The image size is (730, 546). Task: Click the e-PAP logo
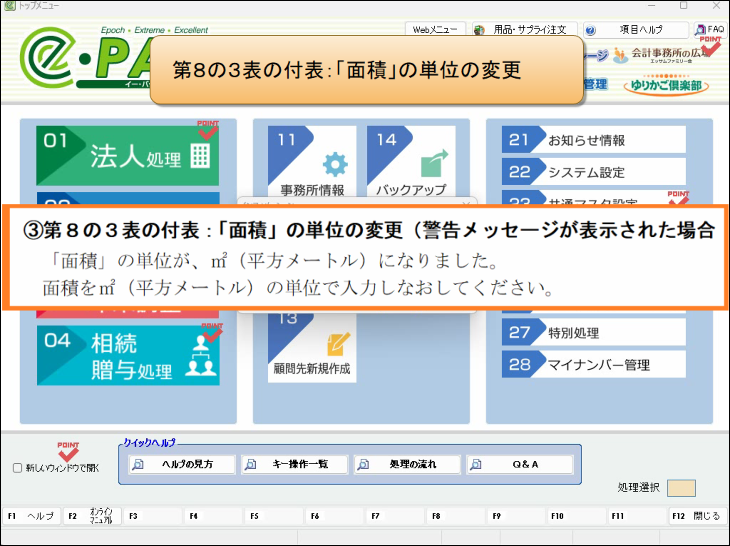[86, 60]
